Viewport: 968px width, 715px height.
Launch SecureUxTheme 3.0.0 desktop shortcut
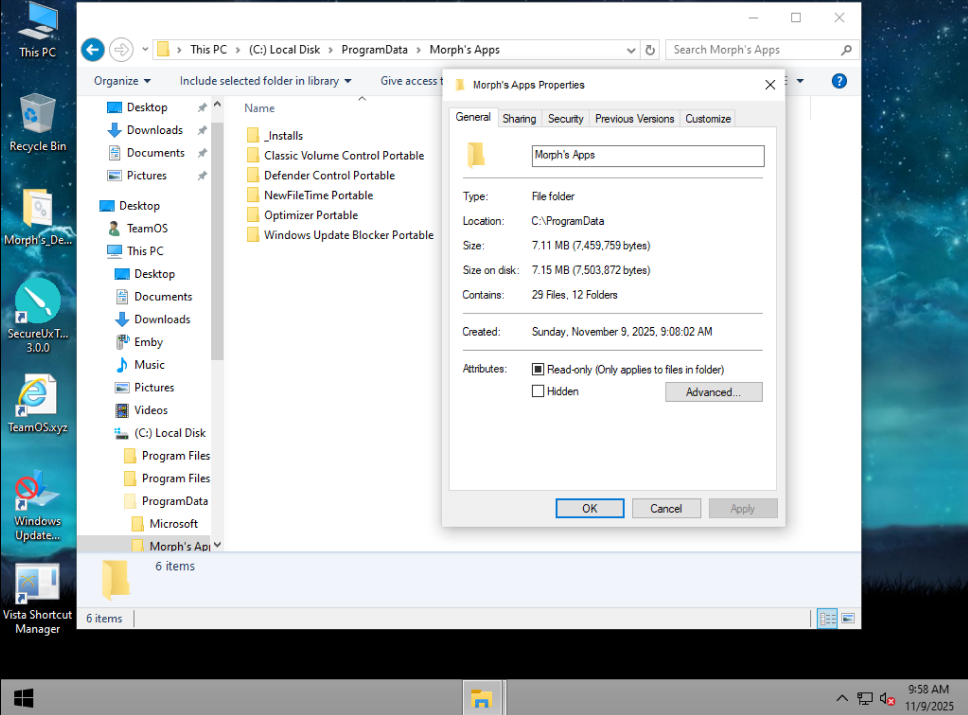tap(38, 316)
